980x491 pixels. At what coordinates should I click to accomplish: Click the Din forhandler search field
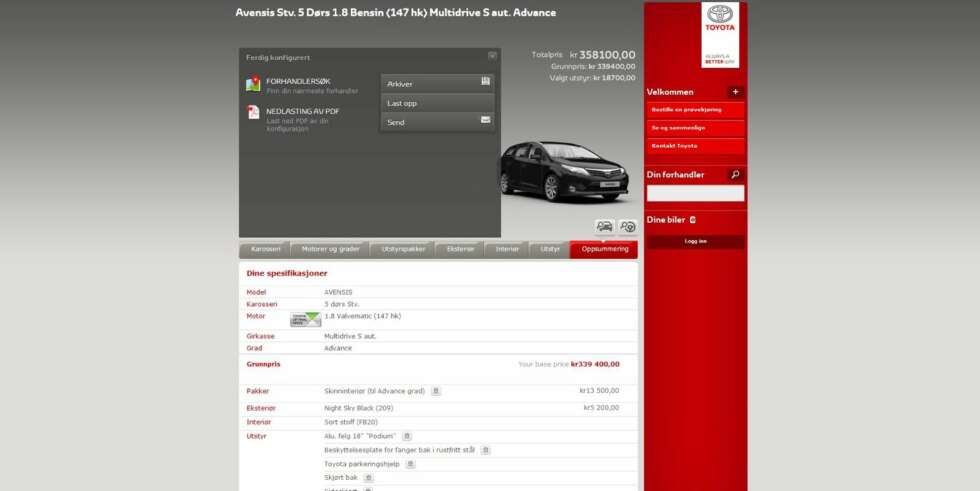(x=696, y=193)
